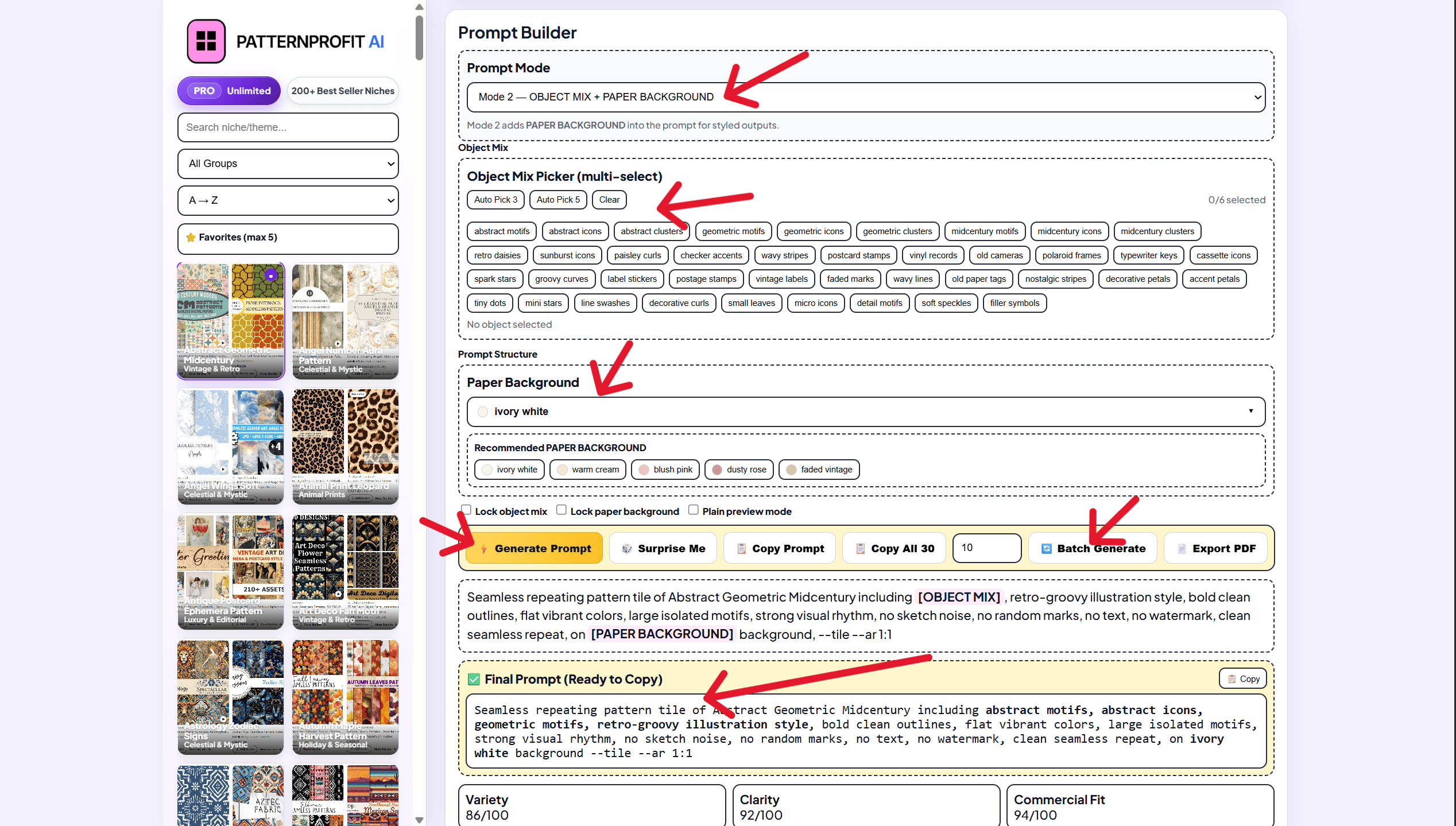Click the star icon in Favorites
Screen dimensions: 1456x826
(191, 237)
